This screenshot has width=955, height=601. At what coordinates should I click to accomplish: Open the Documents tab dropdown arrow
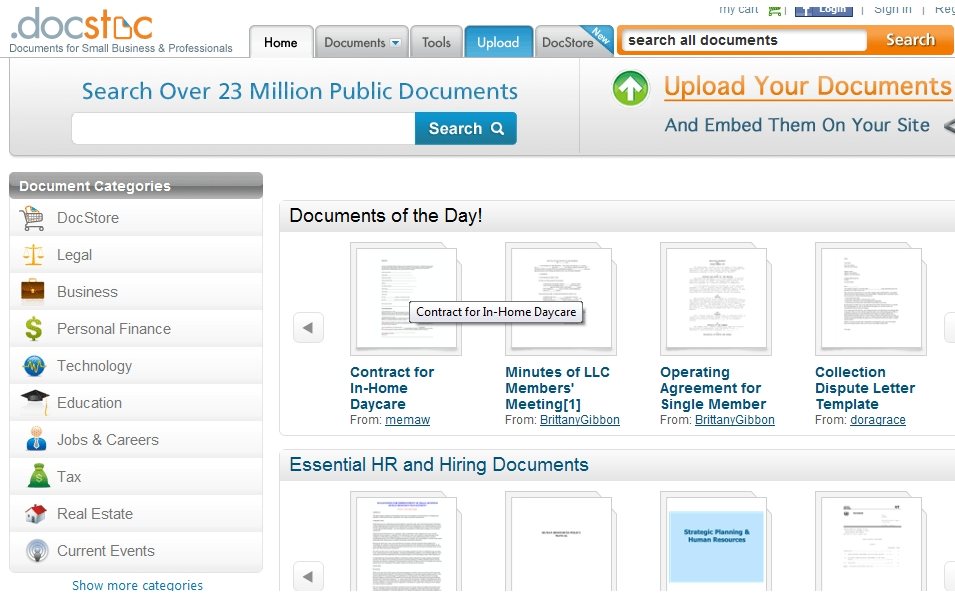coord(395,43)
